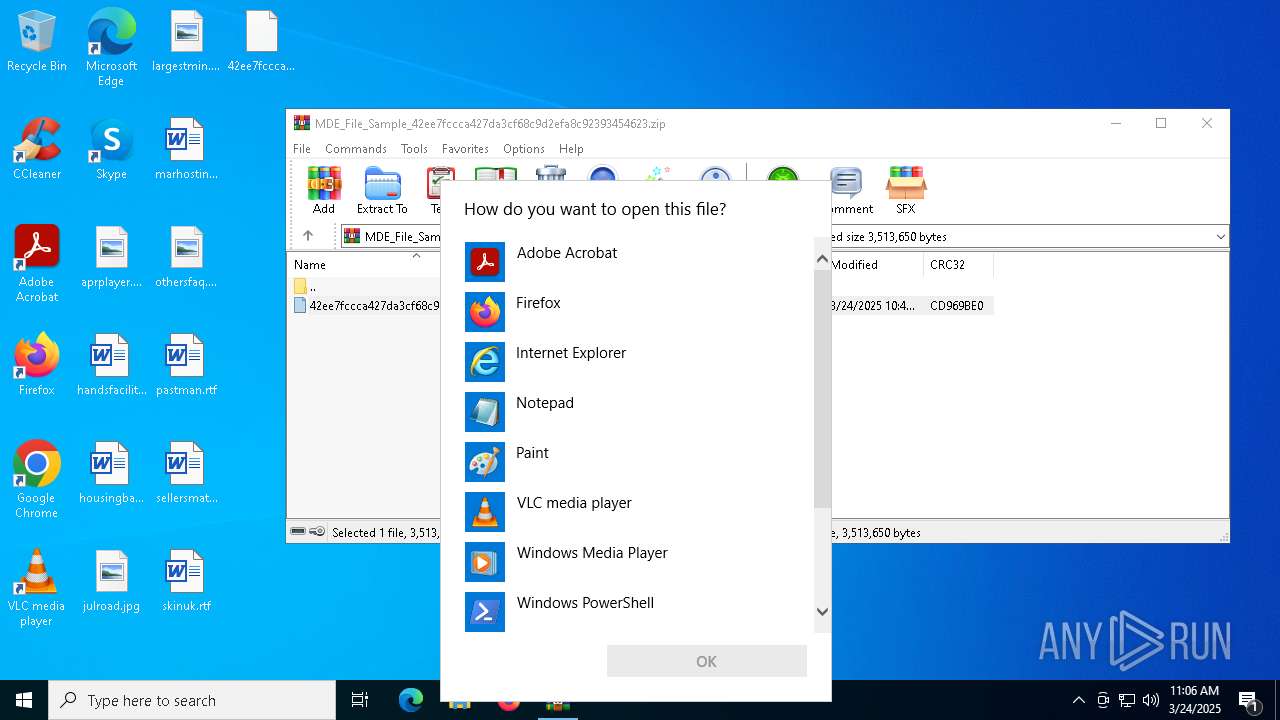Click the Comment toolbar icon in WinRAR
Screen dimensions: 1280x720
tap(848, 191)
